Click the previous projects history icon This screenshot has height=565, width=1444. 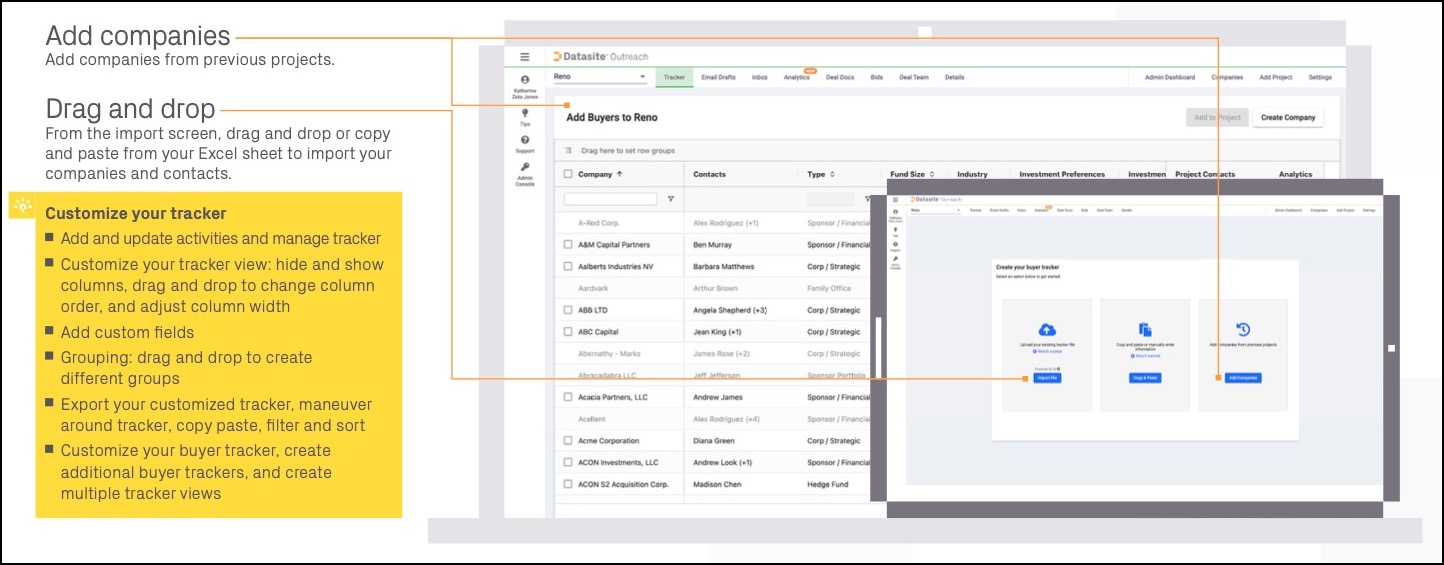coord(1243,330)
